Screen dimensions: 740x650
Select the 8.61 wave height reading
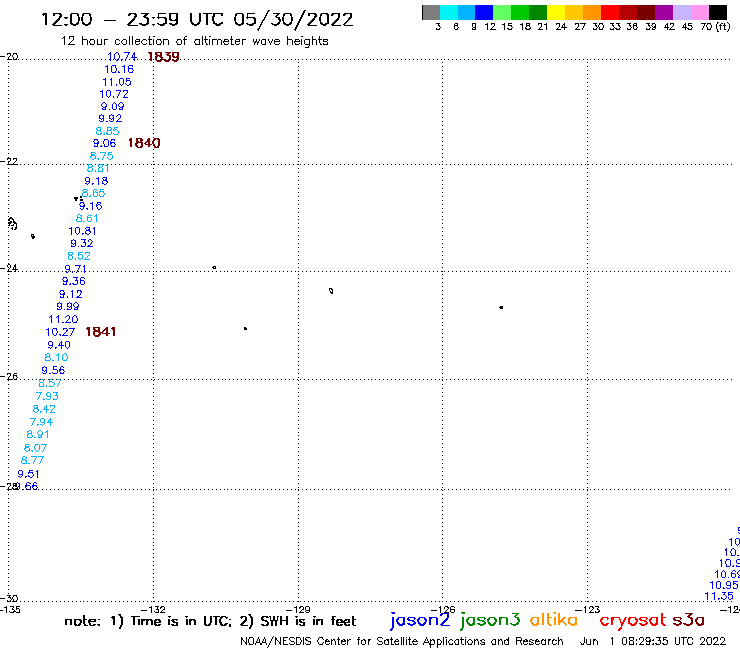(87, 218)
